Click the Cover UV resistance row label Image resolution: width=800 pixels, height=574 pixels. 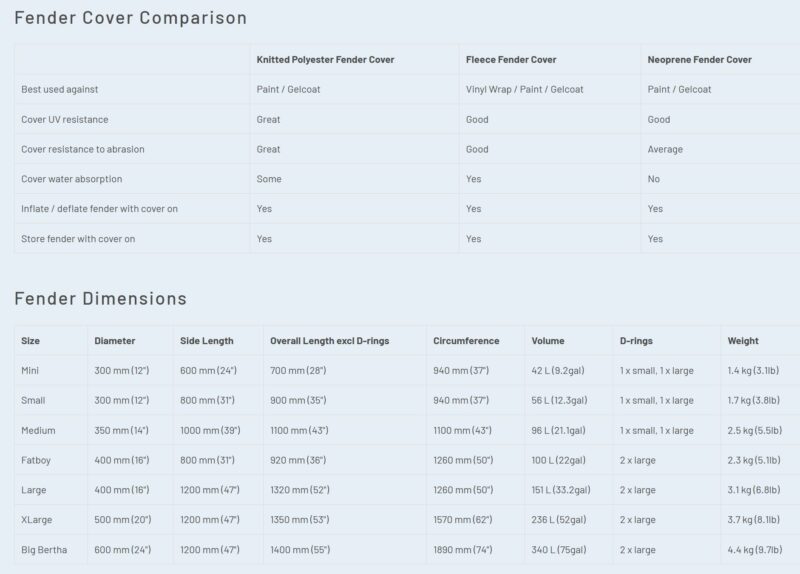coord(65,119)
